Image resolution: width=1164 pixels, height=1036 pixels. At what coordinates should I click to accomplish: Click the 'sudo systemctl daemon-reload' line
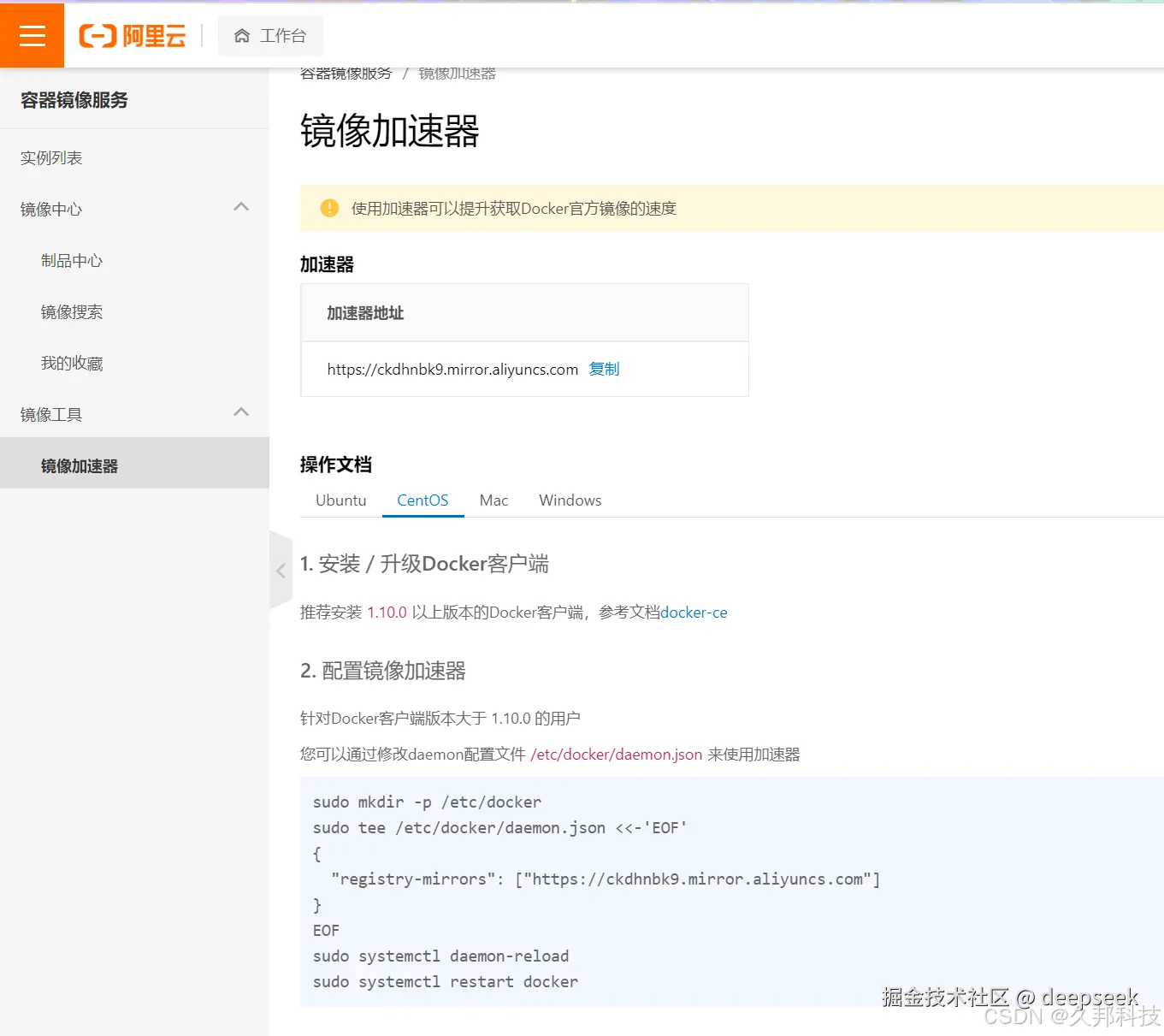(x=440, y=956)
